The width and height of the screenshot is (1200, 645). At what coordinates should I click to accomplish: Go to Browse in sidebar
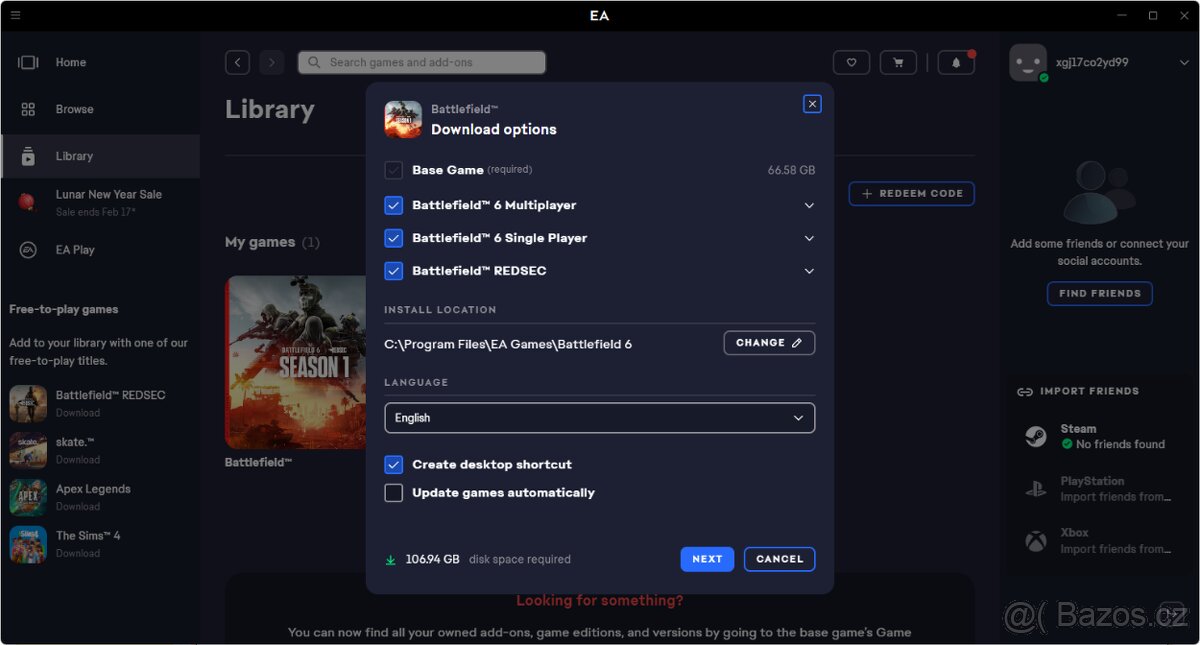tap(74, 110)
